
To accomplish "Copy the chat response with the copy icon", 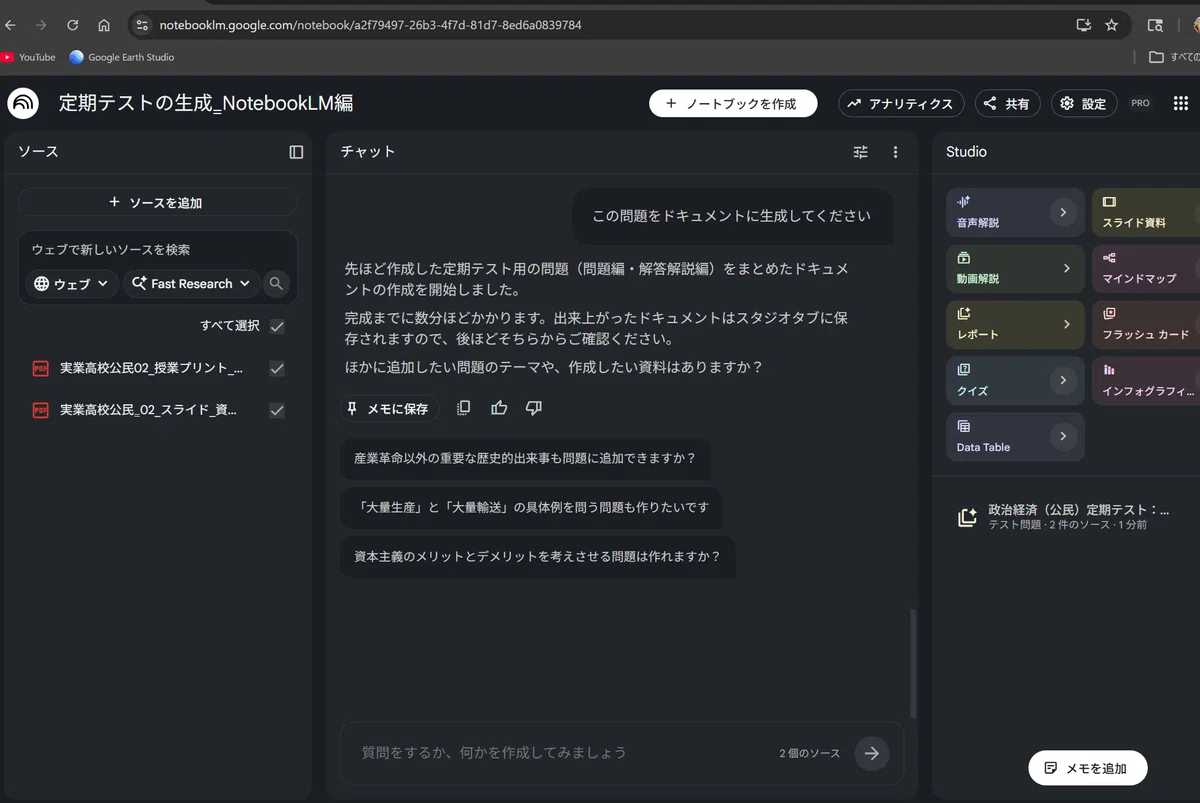I will pos(463,408).
